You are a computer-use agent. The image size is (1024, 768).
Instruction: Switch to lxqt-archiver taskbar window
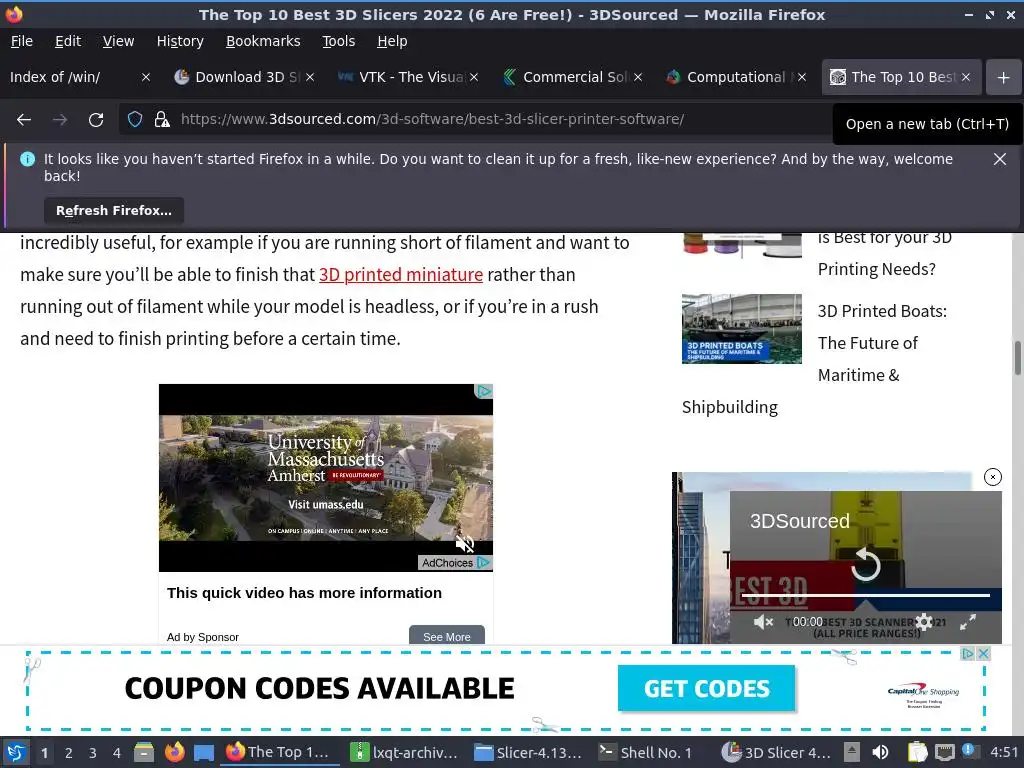[404, 753]
